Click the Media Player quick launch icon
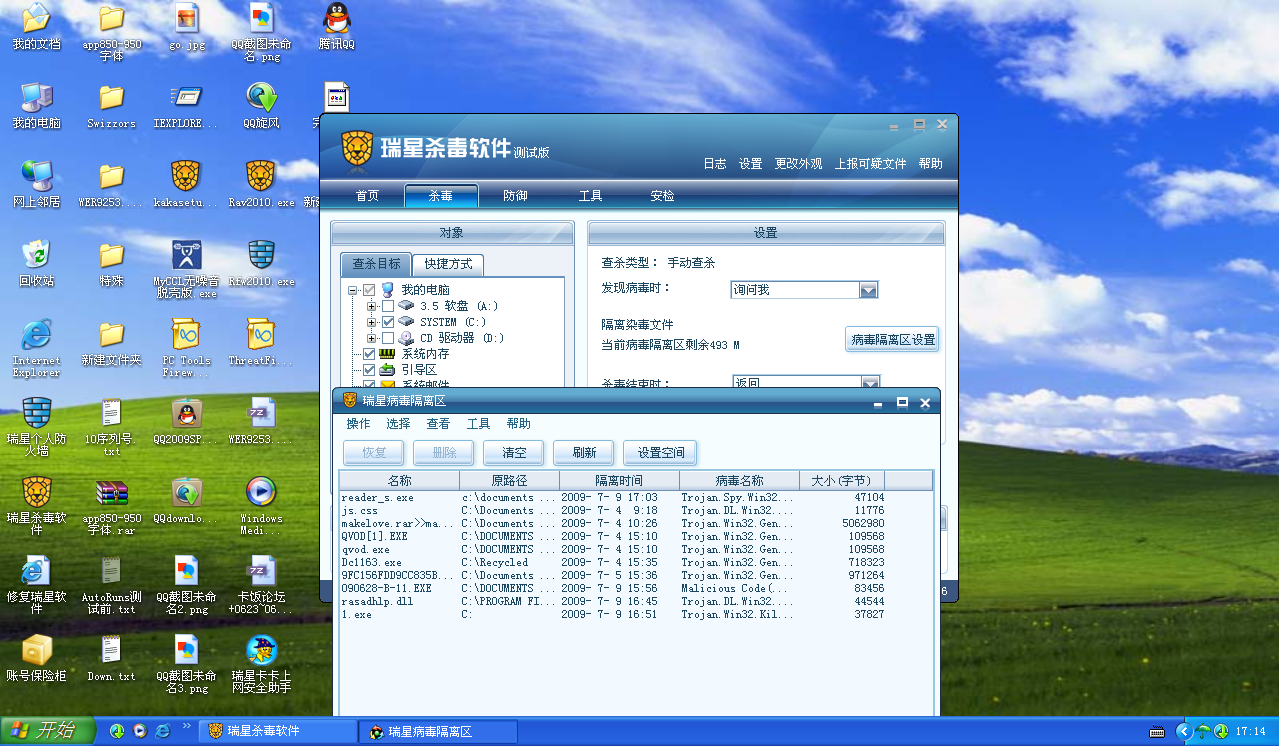This screenshot has width=1279, height=746. click(x=140, y=731)
